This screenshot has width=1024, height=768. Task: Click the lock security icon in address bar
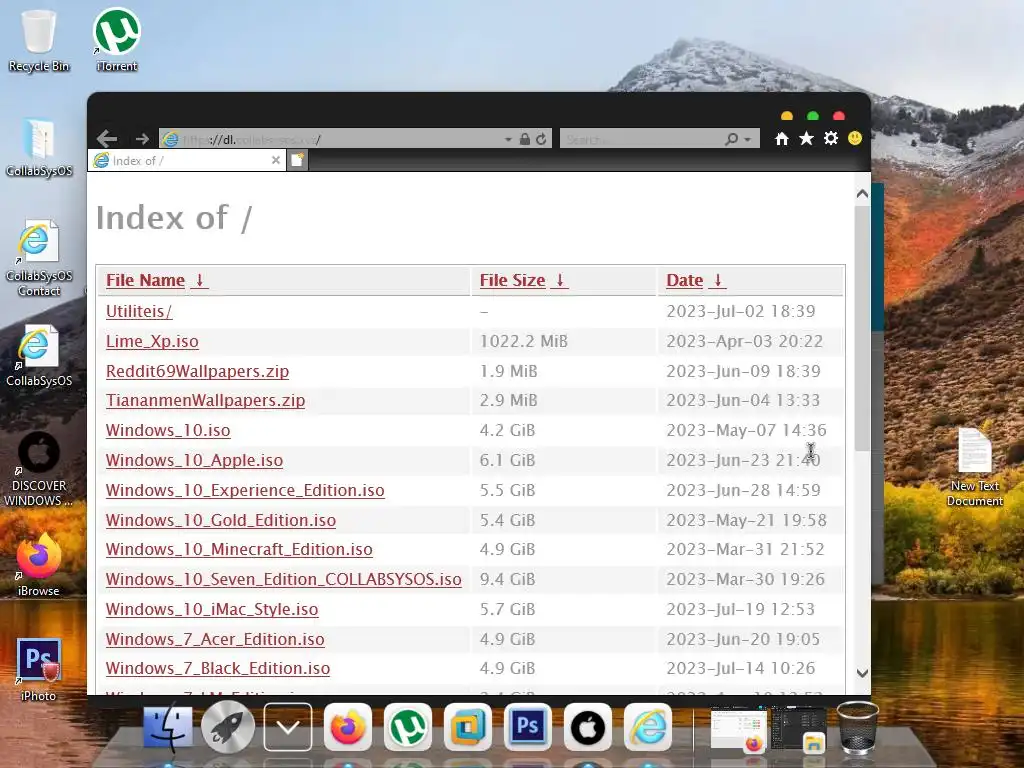524,139
